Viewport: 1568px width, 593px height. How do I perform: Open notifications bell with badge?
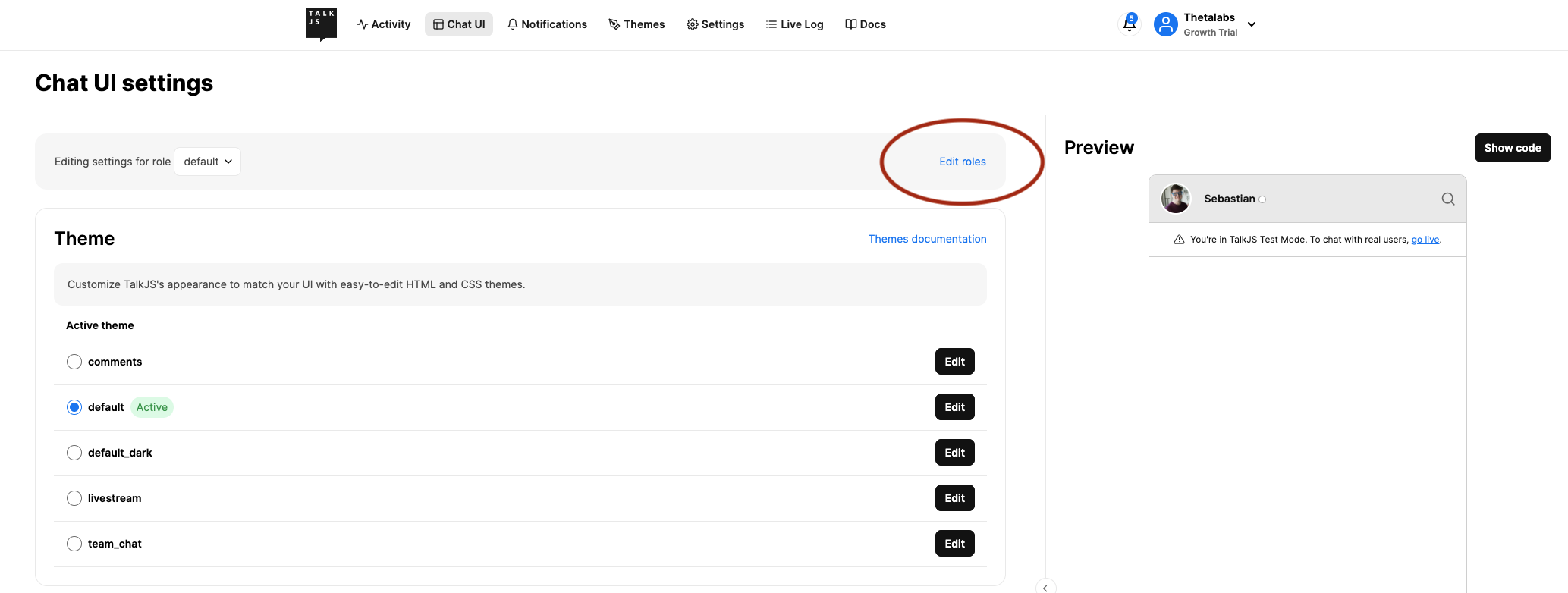coord(1130,24)
